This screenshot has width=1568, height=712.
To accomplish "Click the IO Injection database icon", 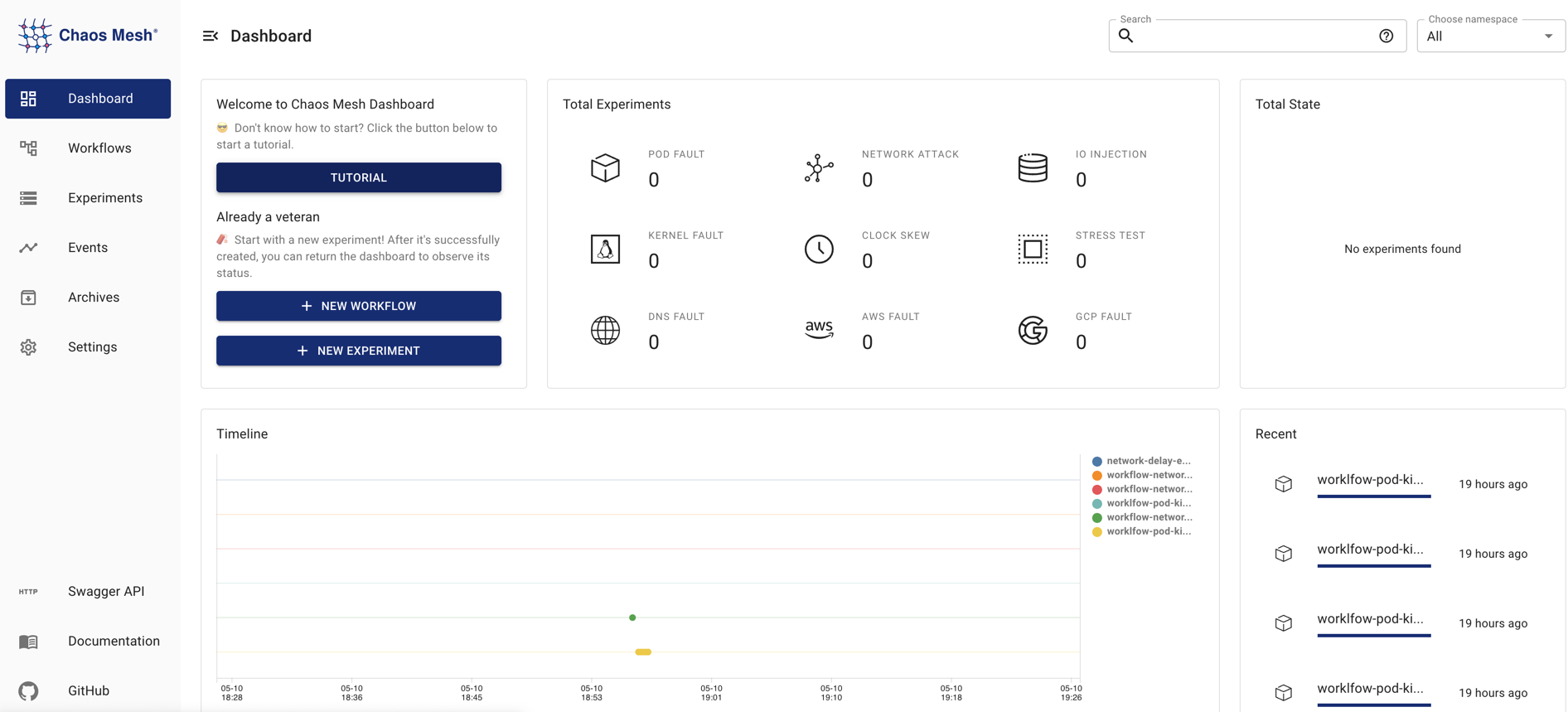I will tap(1033, 168).
